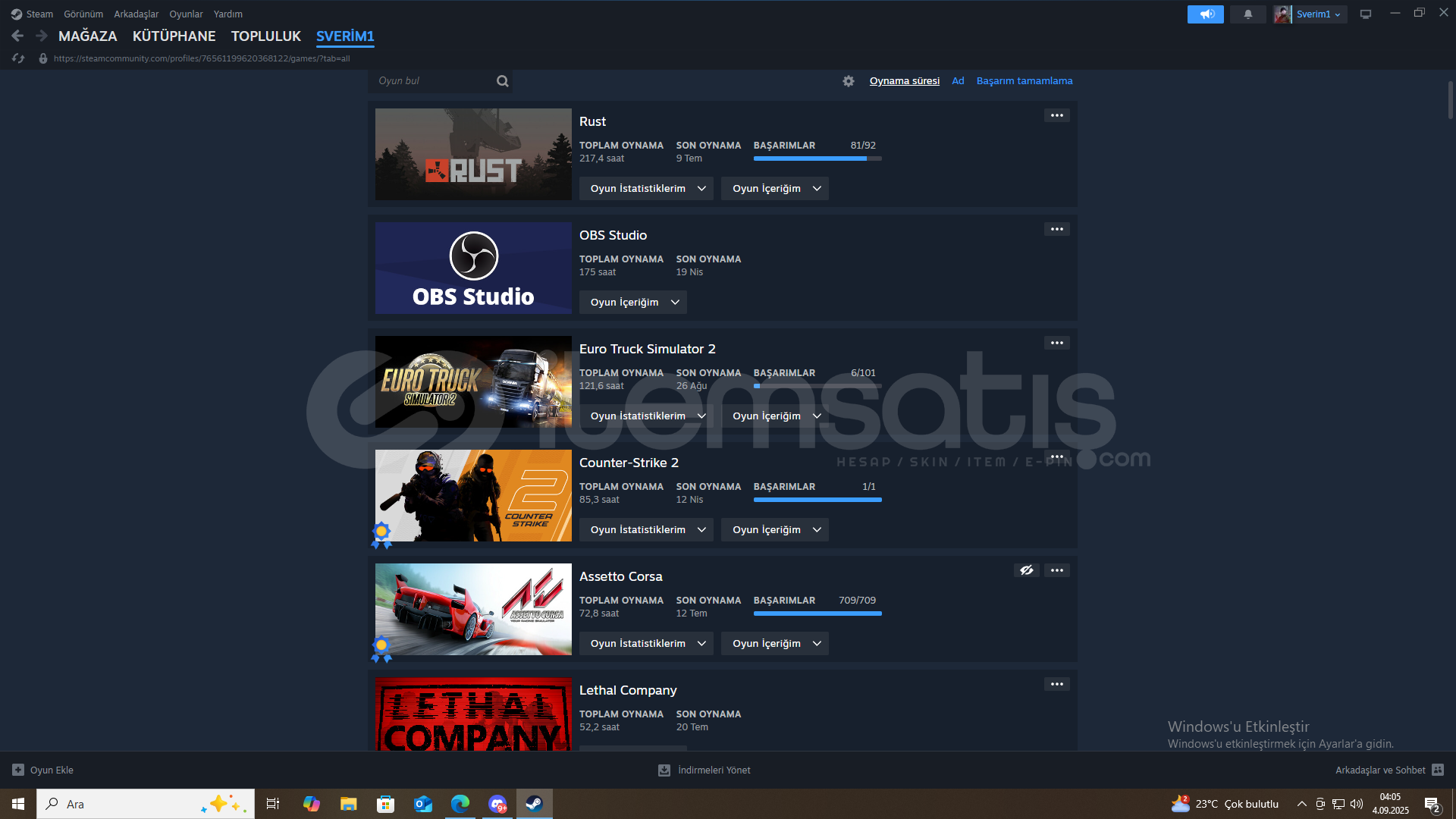
Task: Expand Euro Truck Oyun İstatistiklerim dropdown
Action: pyautogui.click(x=646, y=416)
